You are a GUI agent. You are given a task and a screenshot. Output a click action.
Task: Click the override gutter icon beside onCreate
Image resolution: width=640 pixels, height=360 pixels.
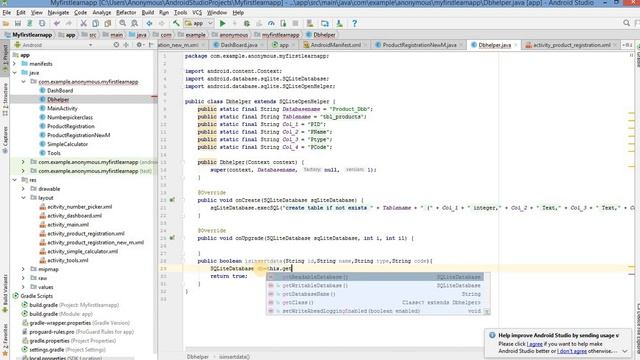[x=172, y=200]
